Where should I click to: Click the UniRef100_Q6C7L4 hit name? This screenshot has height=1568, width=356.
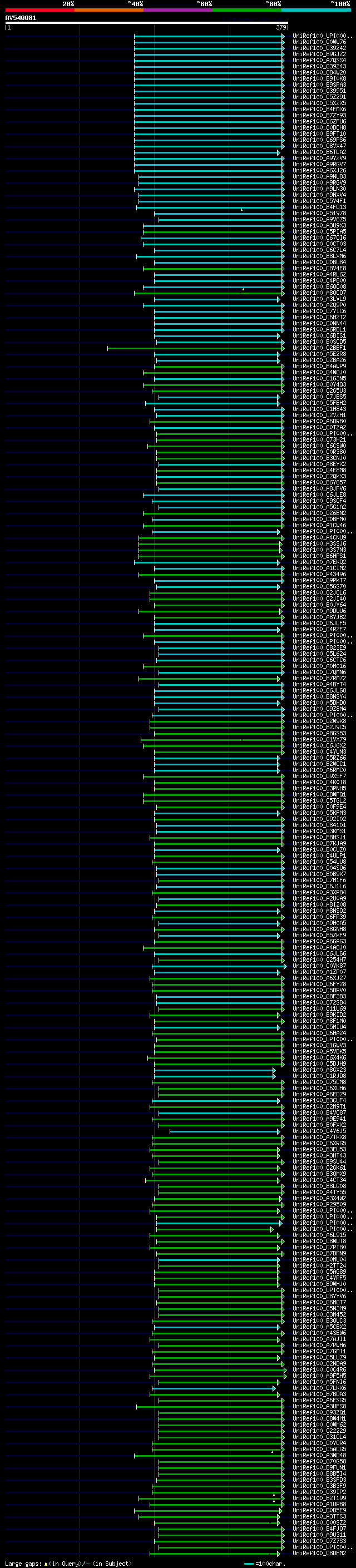pyautogui.click(x=319, y=250)
